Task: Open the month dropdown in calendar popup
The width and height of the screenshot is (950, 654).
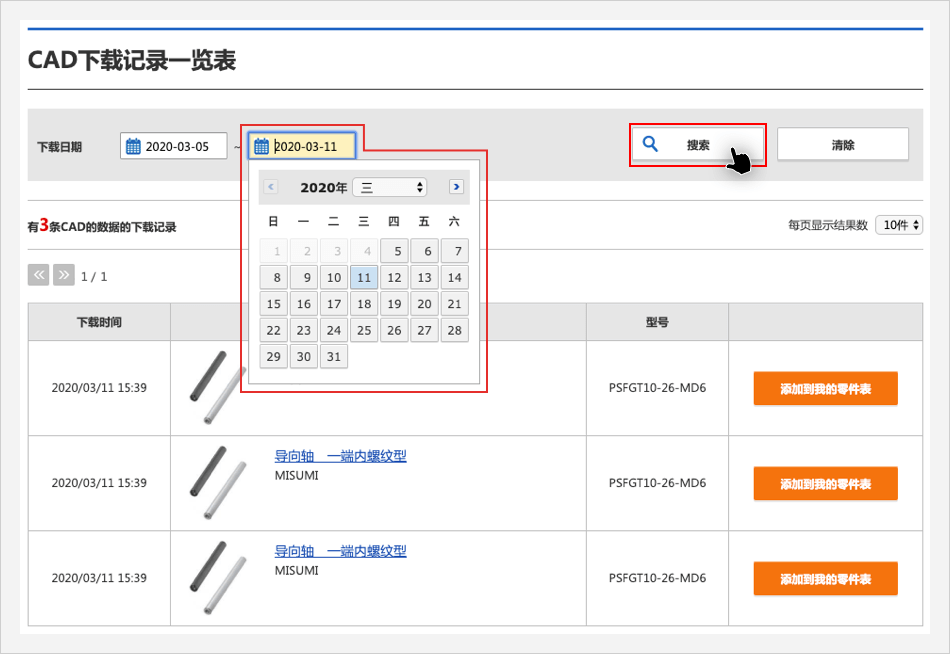Action: tap(389, 187)
